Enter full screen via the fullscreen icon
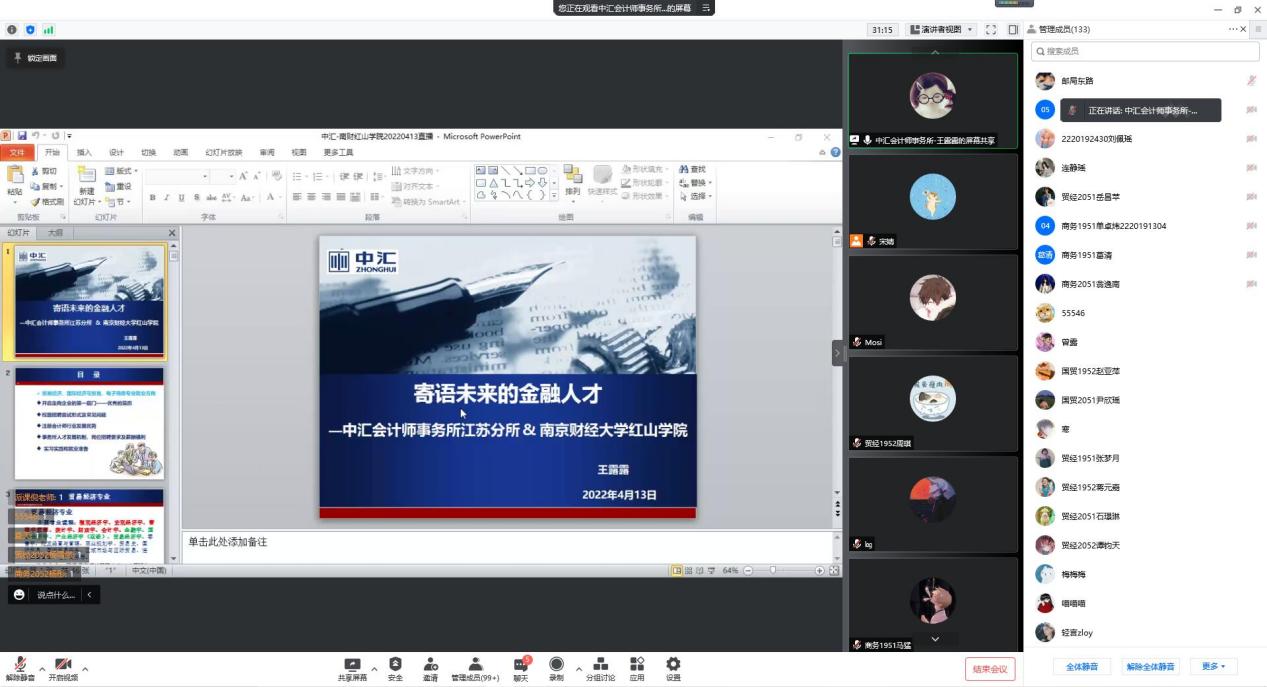 (x=991, y=30)
